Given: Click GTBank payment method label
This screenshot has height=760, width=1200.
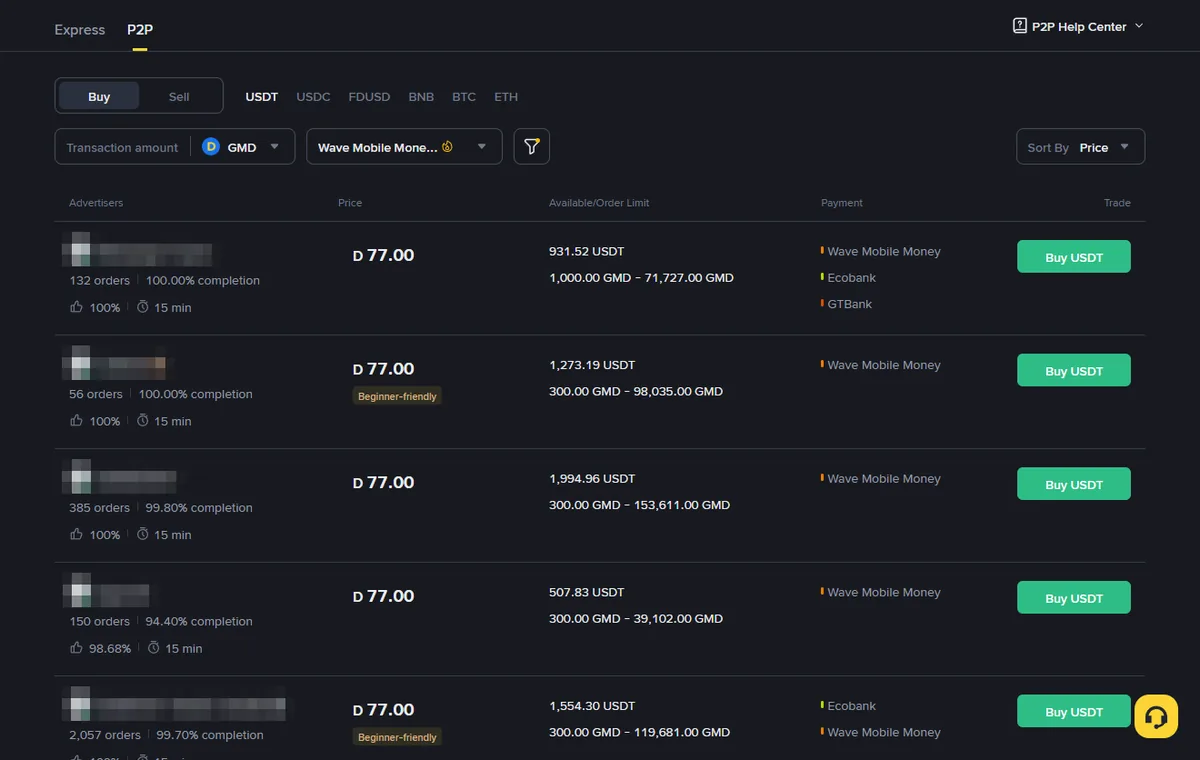Looking at the screenshot, I should point(849,304).
